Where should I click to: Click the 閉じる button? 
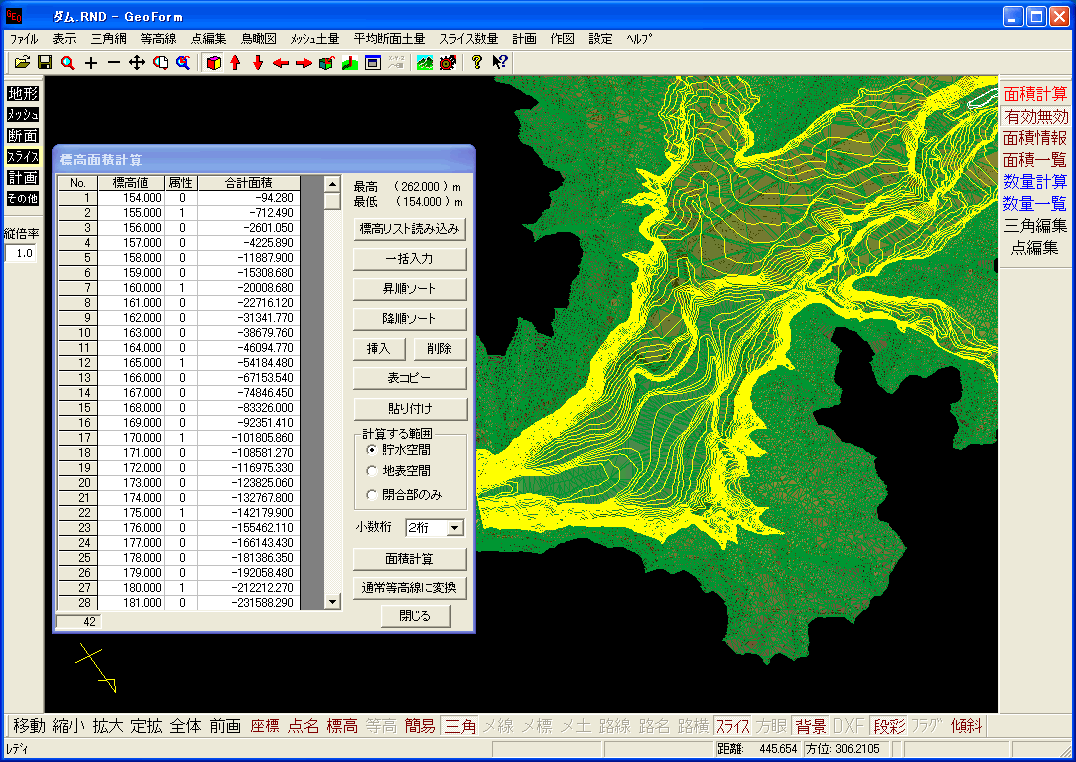tap(416, 616)
